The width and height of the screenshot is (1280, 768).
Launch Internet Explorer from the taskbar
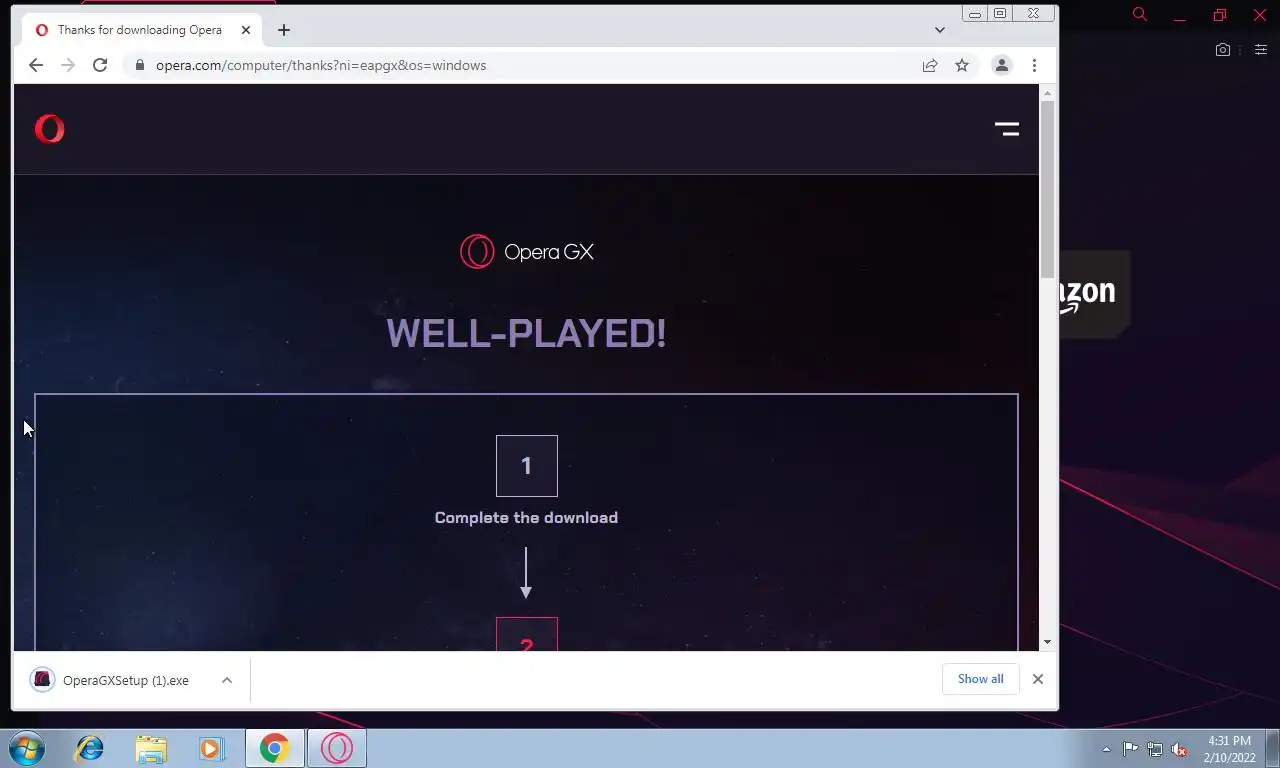pyautogui.click(x=90, y=748)
